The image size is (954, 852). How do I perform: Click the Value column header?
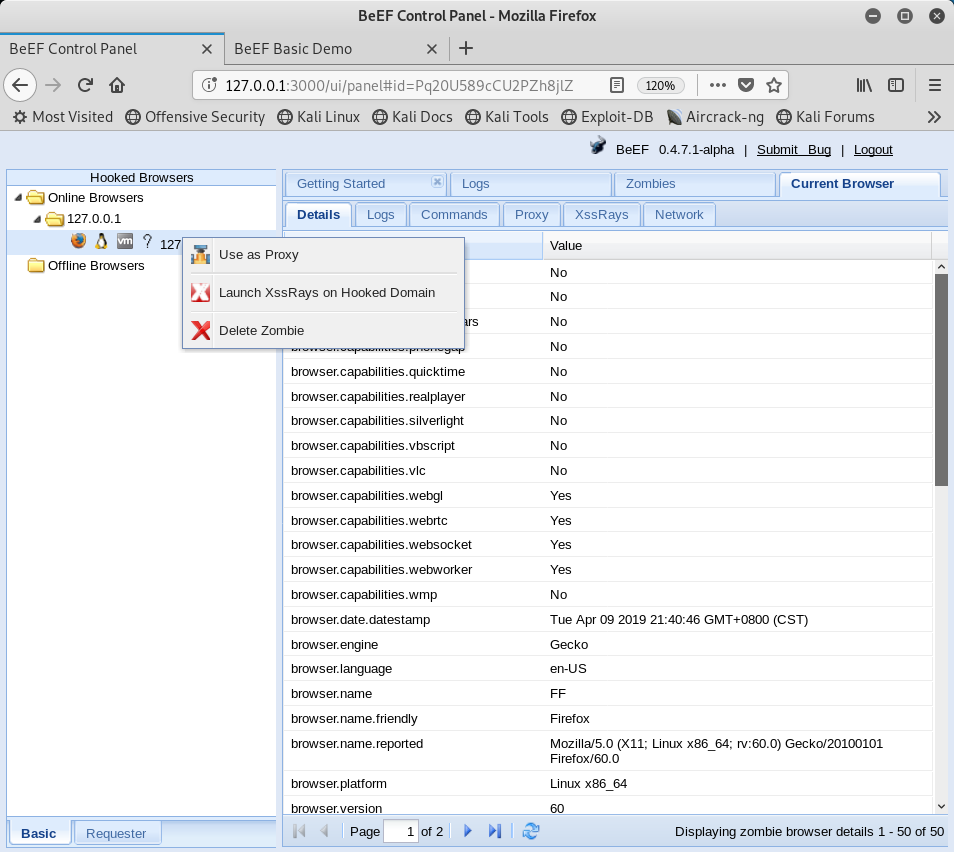point(736,246)
